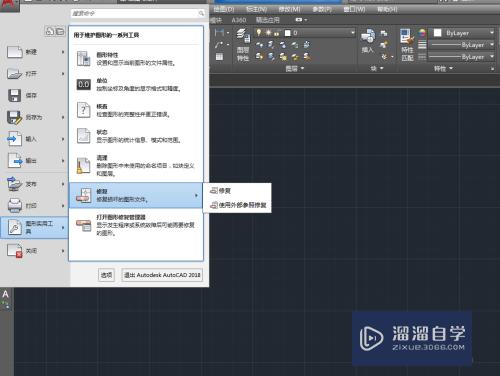Click the Save (保存) floppy disk icon
The image size is (500, 376).
[x=15, y=95]
